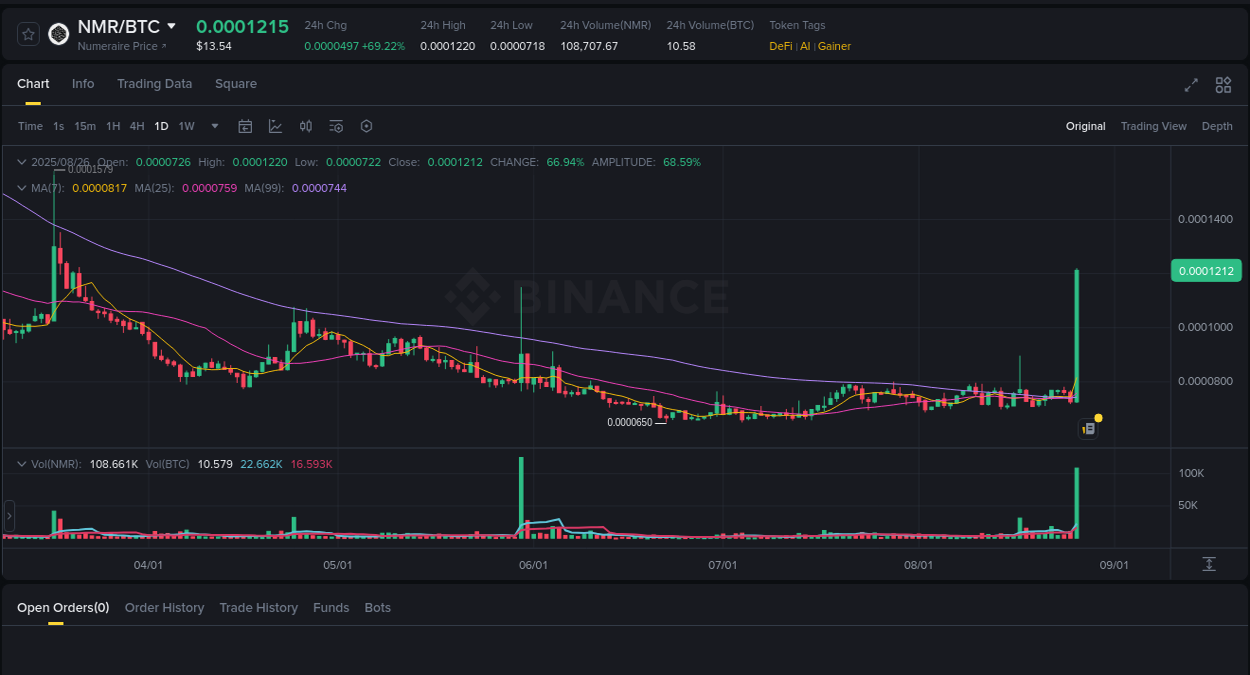1250x675 pixels.
Task: Click the green current price label 0.0001212
Action: [1206, 270]
